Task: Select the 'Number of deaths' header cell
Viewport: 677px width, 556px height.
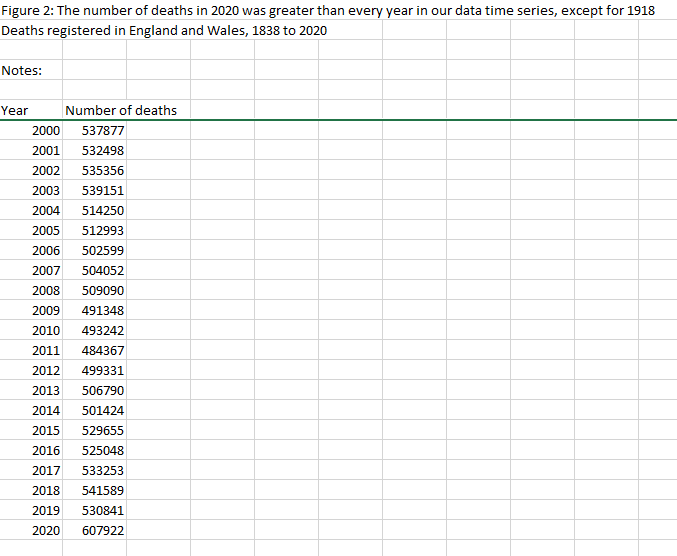Action: (120, 110)
